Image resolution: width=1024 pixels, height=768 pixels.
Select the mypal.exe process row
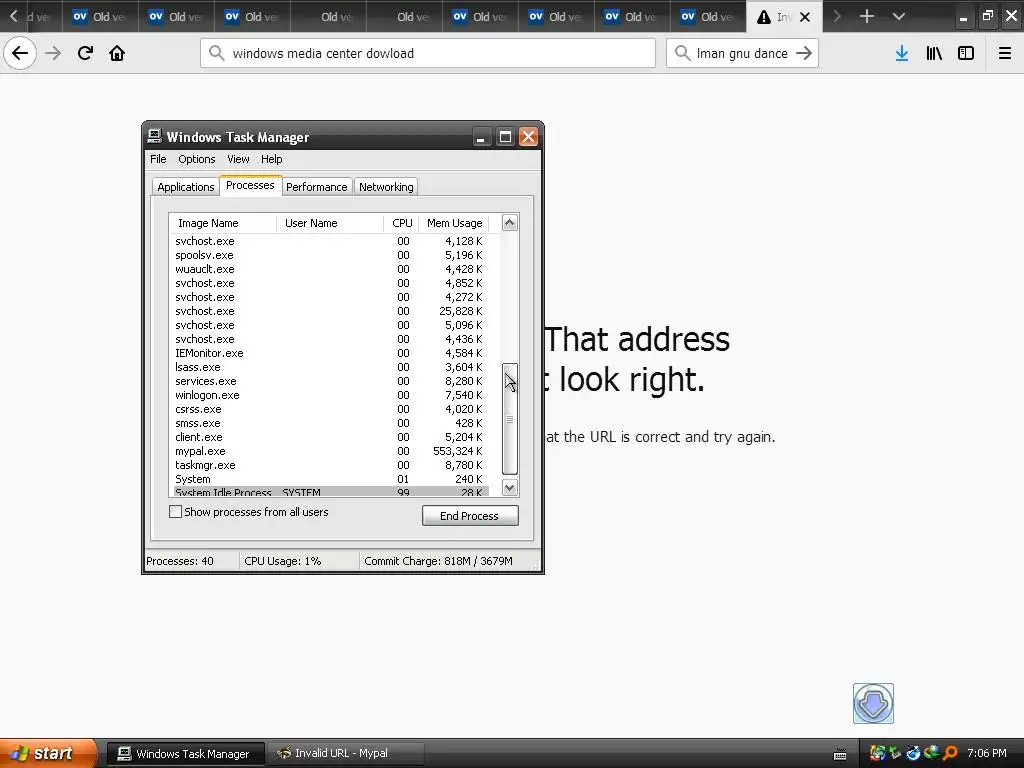pyautogui.click(x=329, y=451)
